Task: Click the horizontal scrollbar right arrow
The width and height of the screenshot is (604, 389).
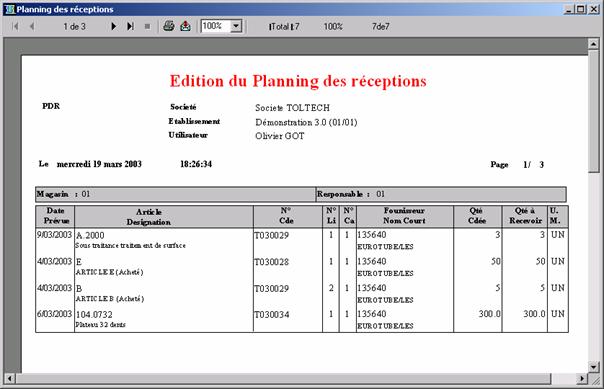Action: 582,379
